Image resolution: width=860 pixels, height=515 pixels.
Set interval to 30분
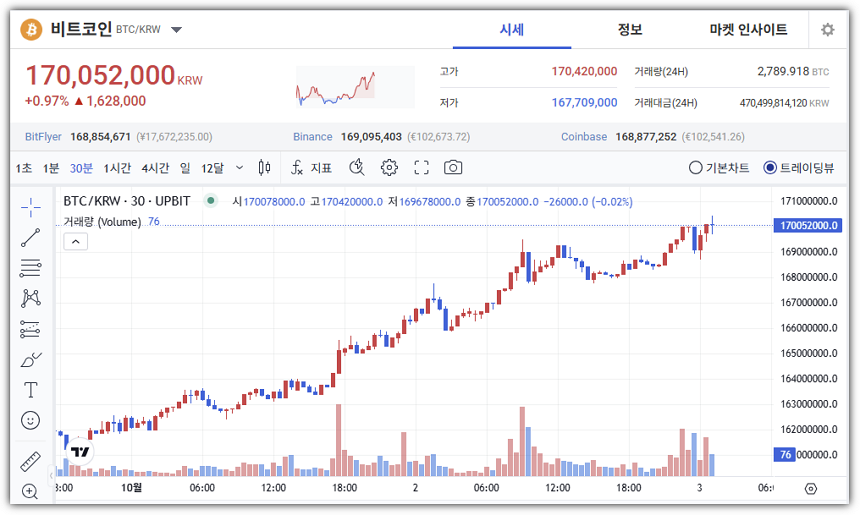click(x=81, y=168)
